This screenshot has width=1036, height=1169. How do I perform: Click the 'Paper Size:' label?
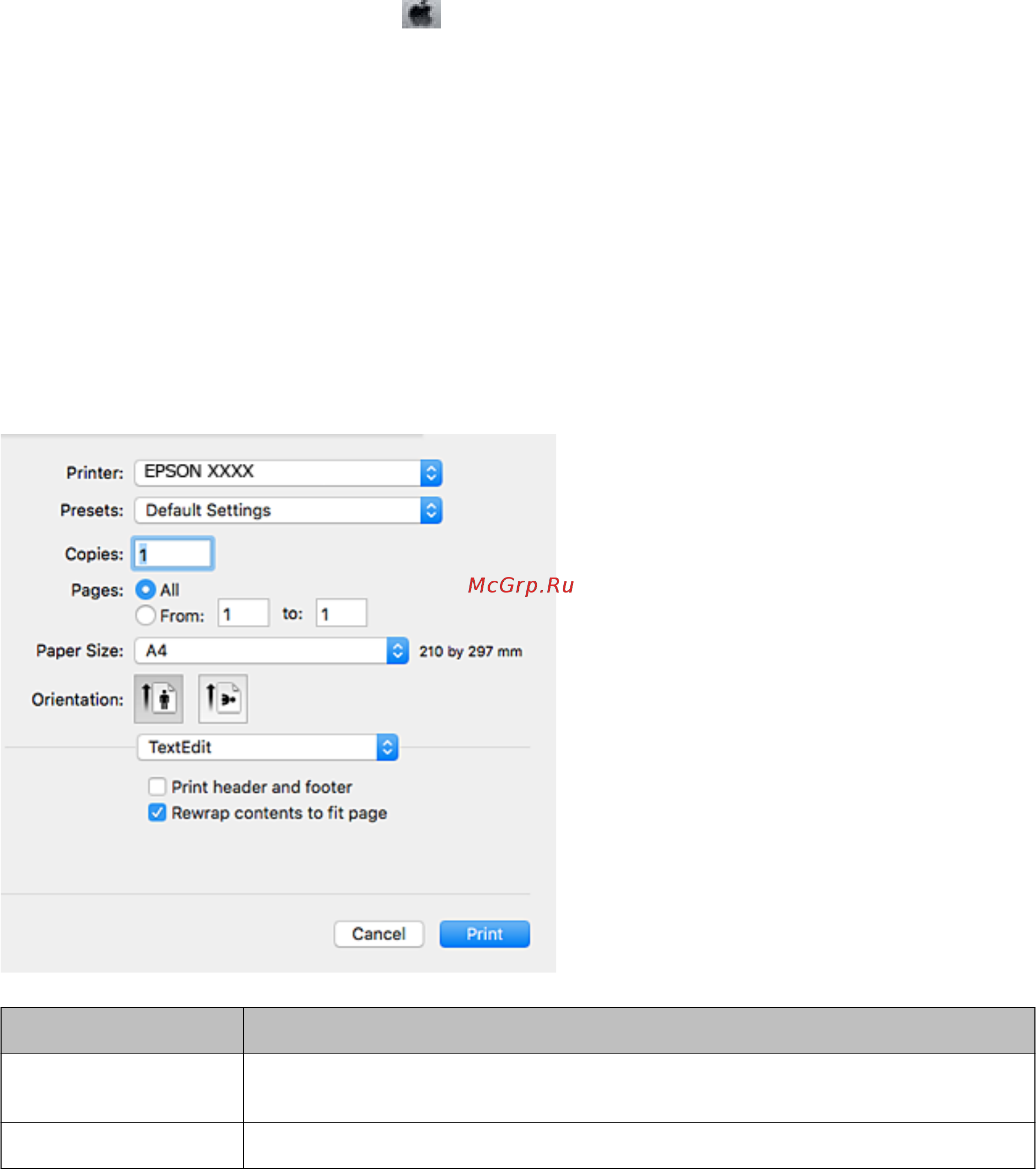click(x=79, y=651)
